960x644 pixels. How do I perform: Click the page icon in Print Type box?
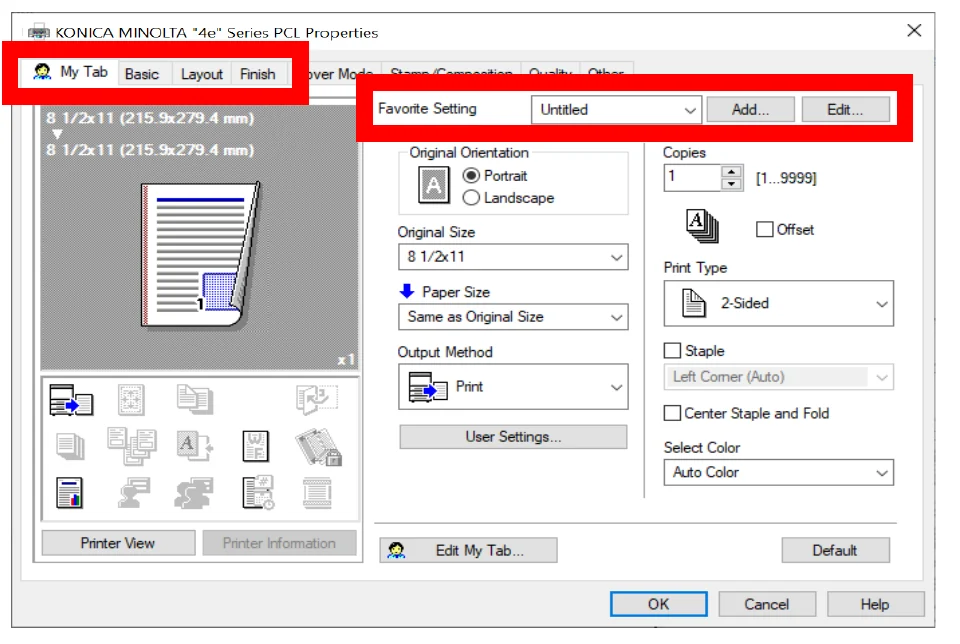pyautogui.click(x=694, y=303)
